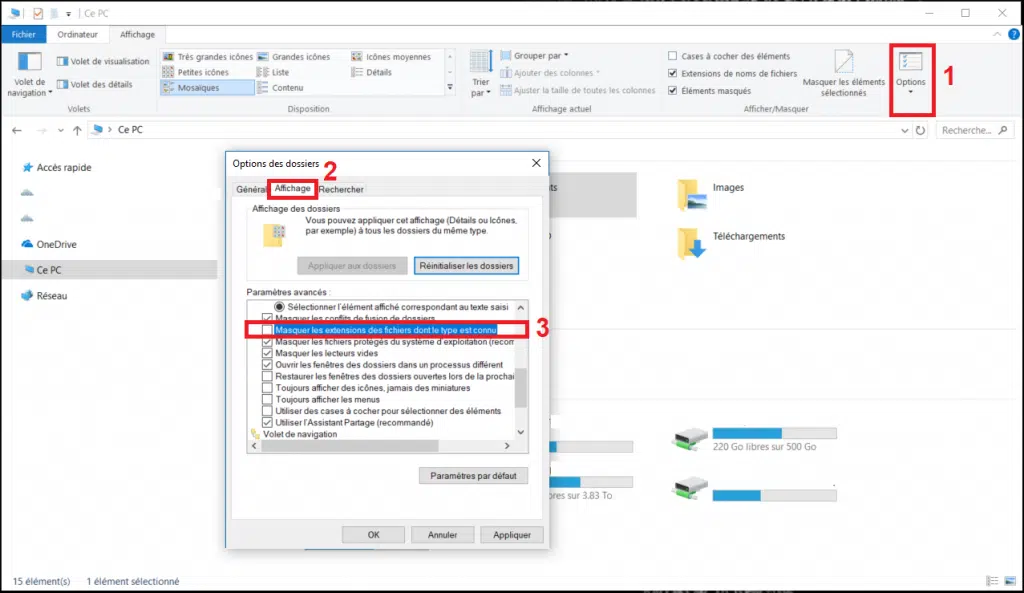Viewport: 1024px width, 593px height.
Task: Select Très grandes icônes layout
Action: point(208,57)
